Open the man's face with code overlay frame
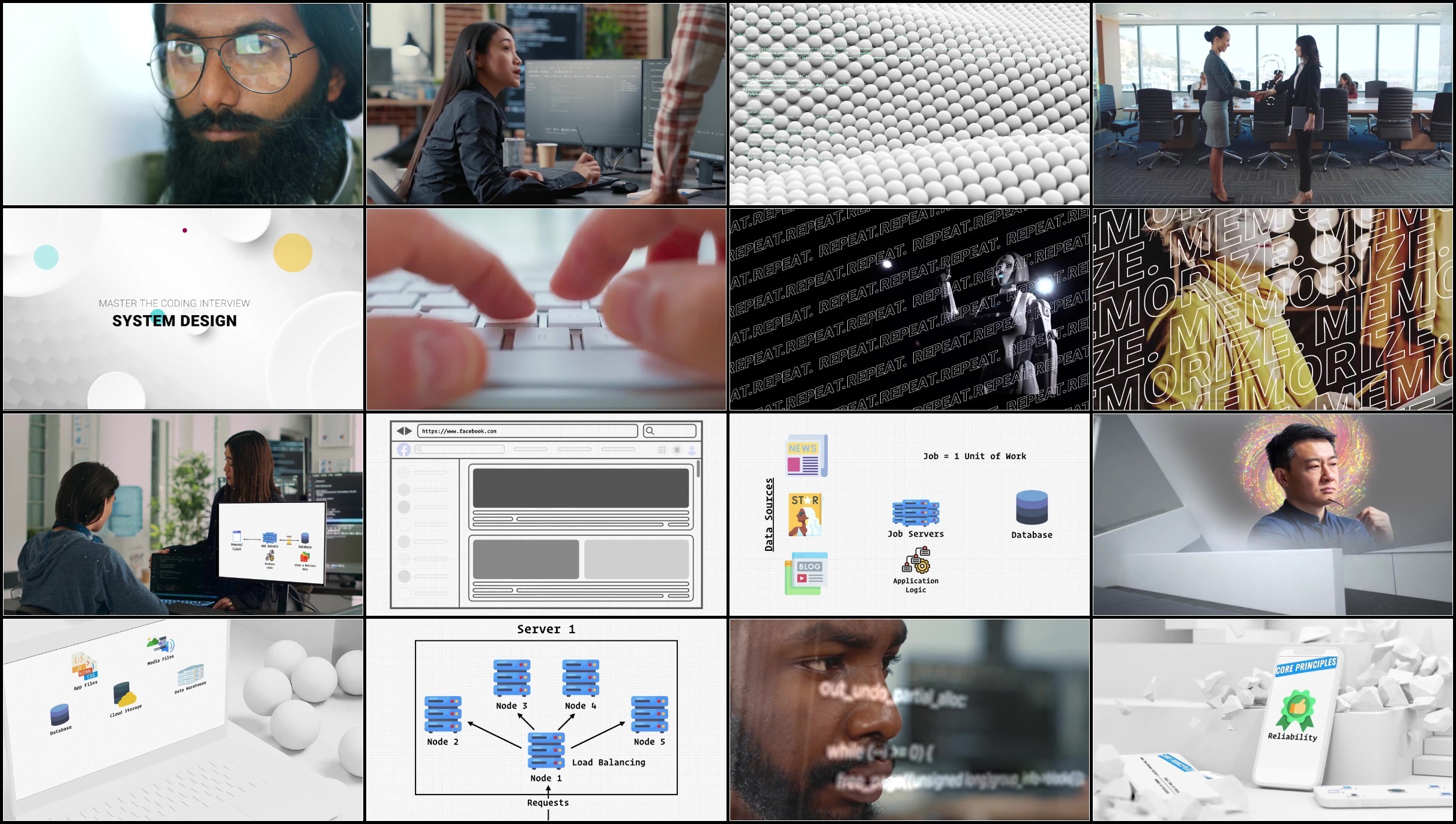1456x824 pixels. tap(910, 720)
